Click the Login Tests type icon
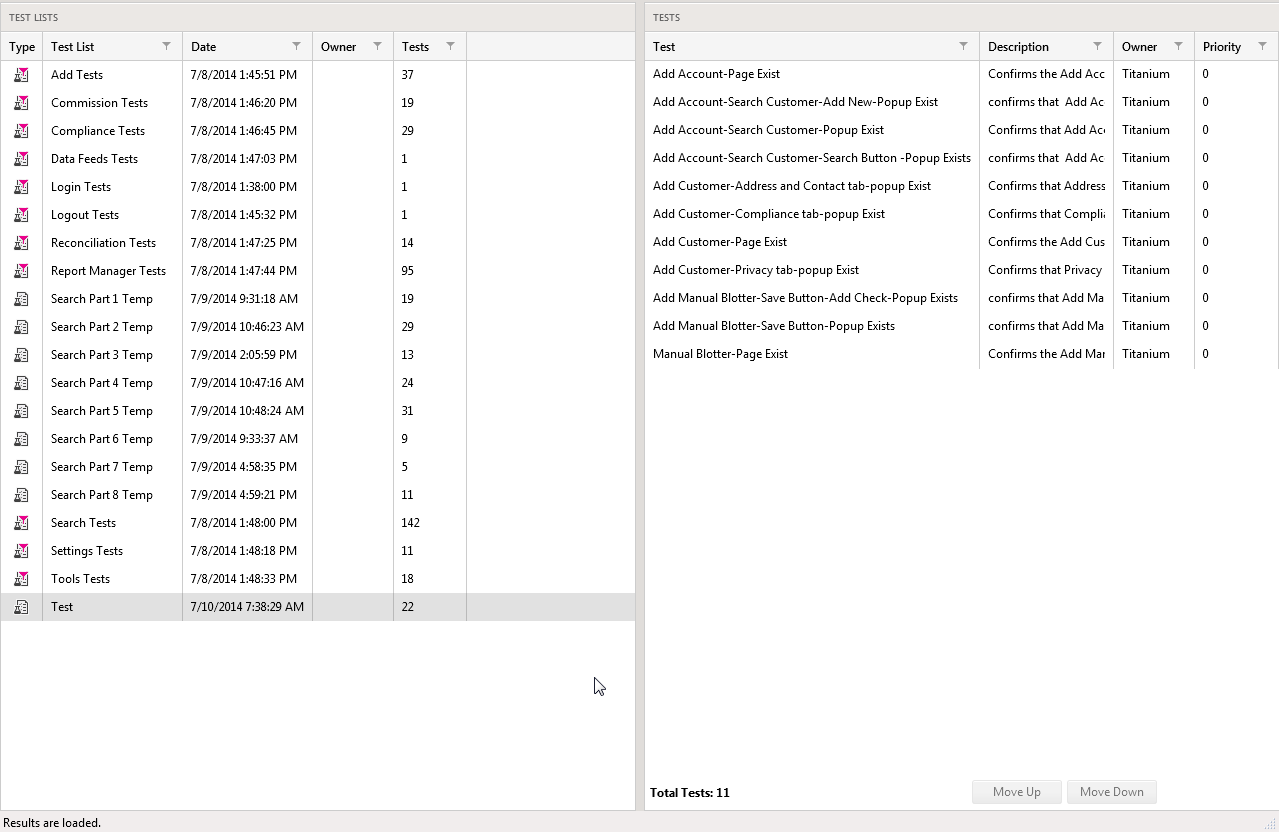1279x832 pixels. (21, 187)
